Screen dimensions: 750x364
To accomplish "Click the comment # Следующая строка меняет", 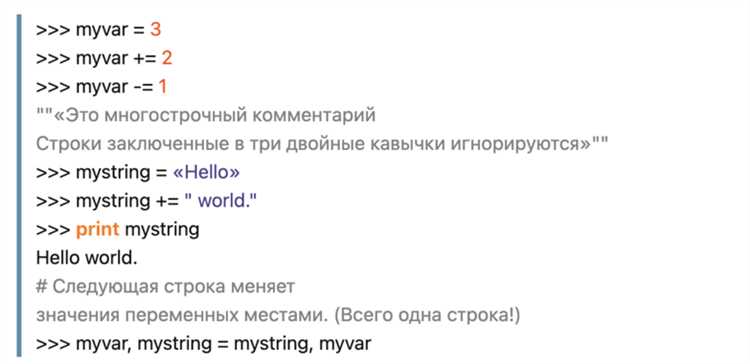I will (165, 287).
